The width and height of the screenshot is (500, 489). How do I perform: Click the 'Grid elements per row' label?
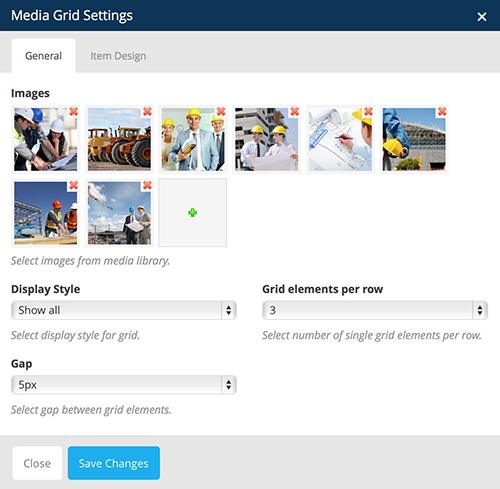click(x=323, y=289)
